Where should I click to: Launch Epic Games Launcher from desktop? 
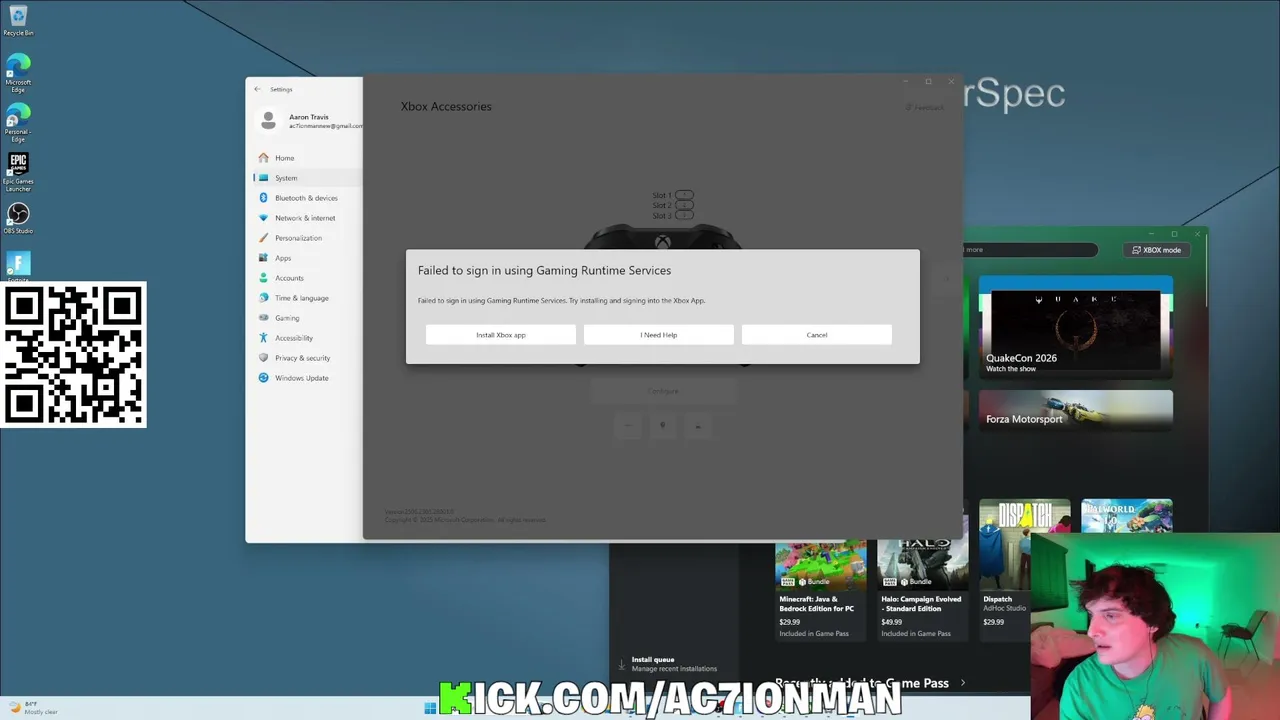click(x=18, y=172)
